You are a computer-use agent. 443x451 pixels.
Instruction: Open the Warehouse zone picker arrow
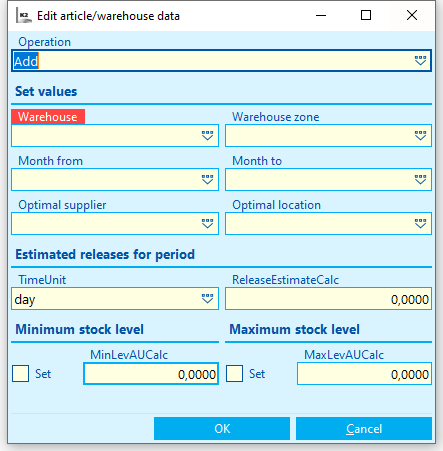pos(420,136)
